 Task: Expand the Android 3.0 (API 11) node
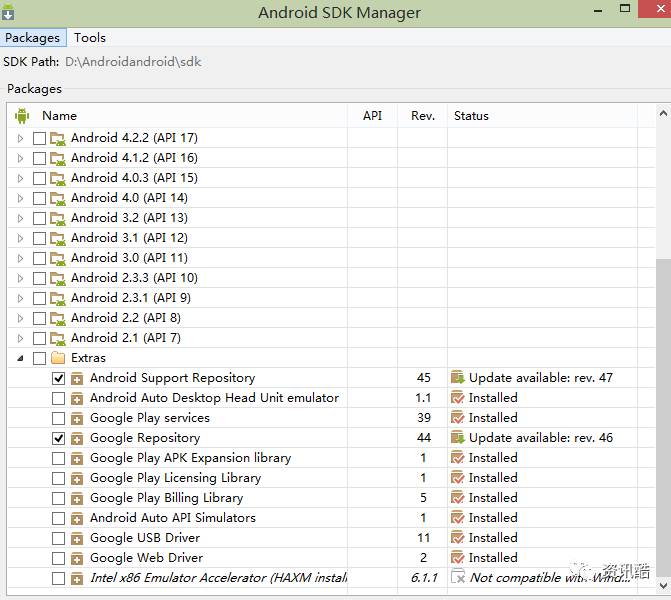[x=20, y=258]
